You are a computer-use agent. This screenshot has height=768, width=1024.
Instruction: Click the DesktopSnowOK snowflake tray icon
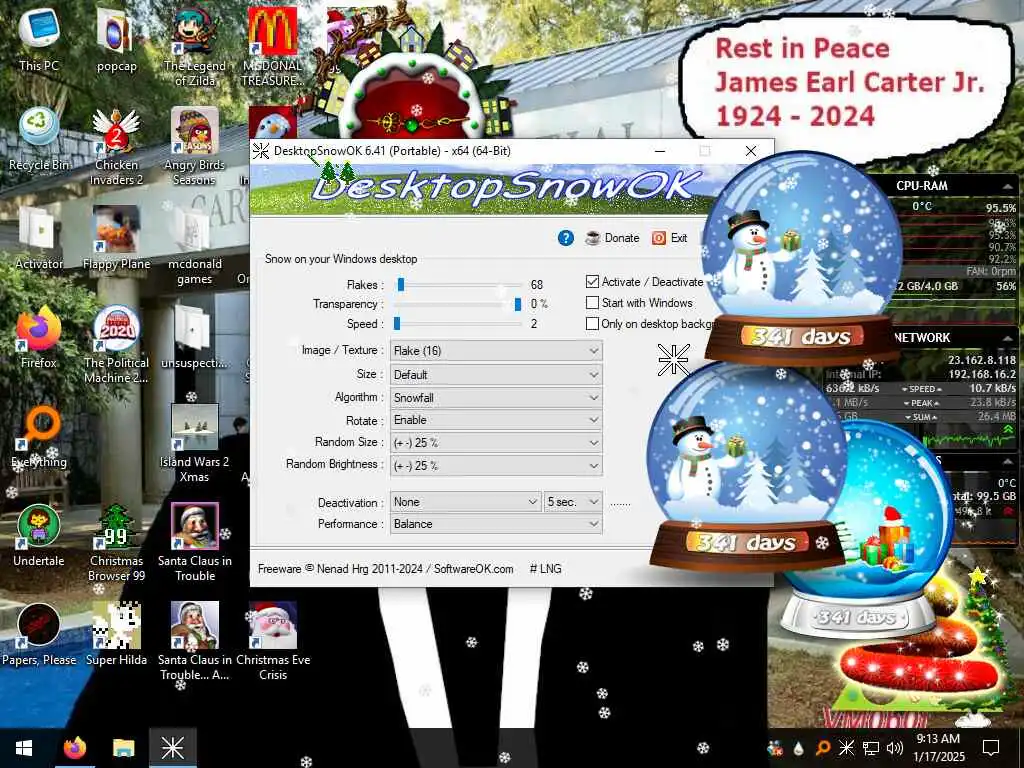tap(846, 748)
